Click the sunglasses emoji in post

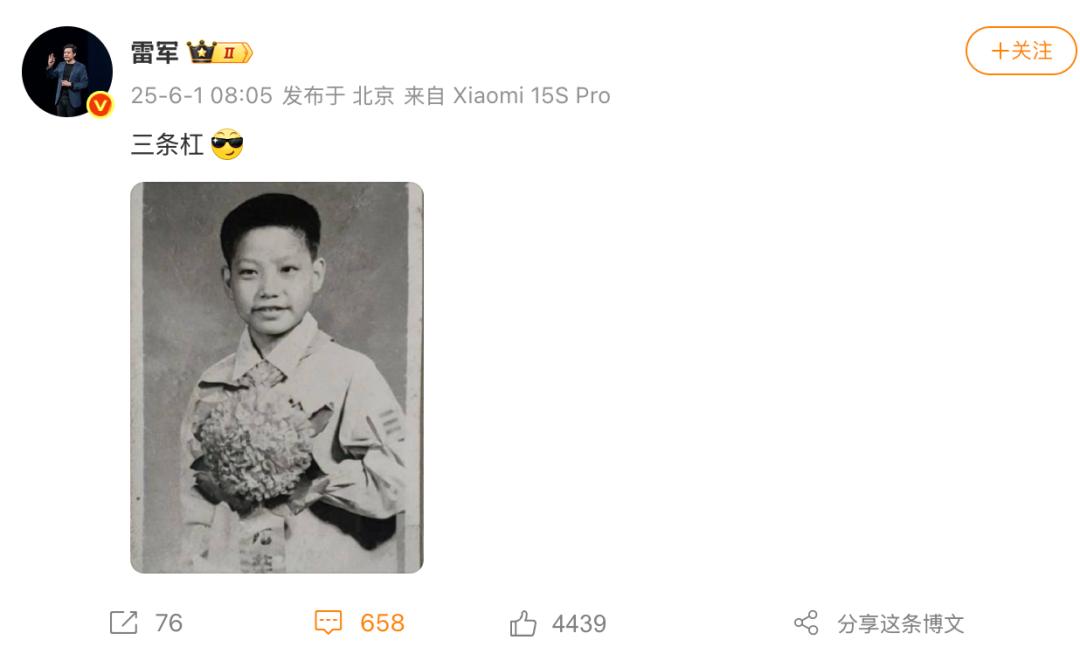click(227, 145)
